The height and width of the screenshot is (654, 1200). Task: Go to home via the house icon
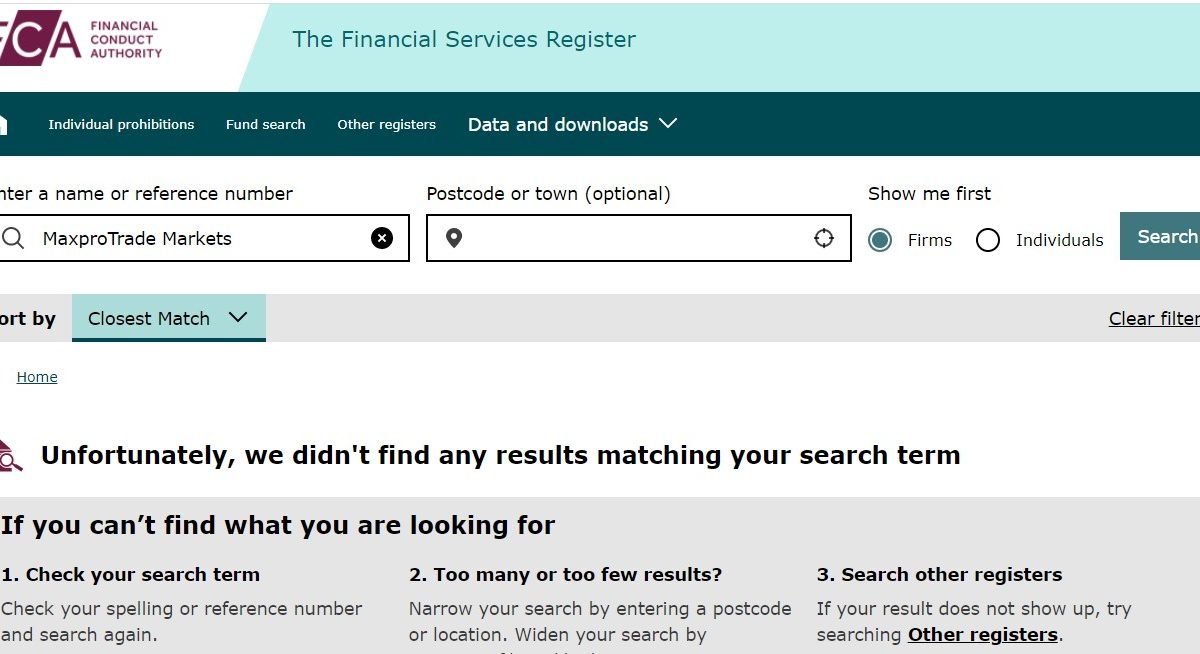pos(3,124)
